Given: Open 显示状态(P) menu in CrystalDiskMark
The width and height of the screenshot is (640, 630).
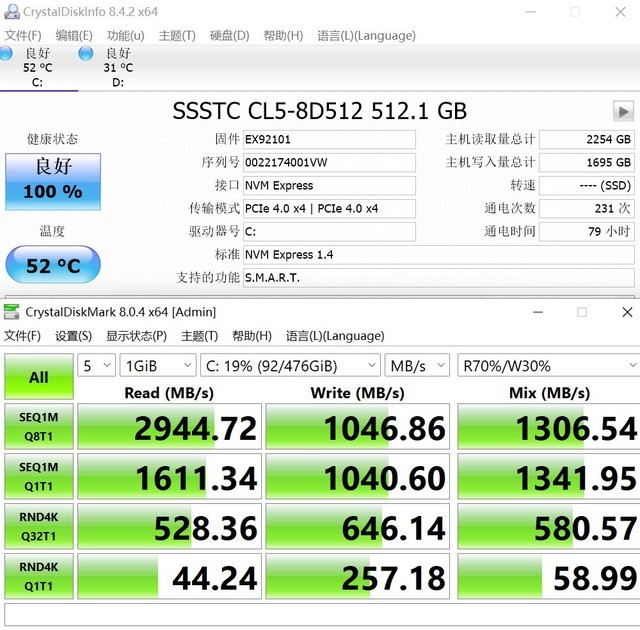Looking at the screenshot, I should tap(136, 336).
